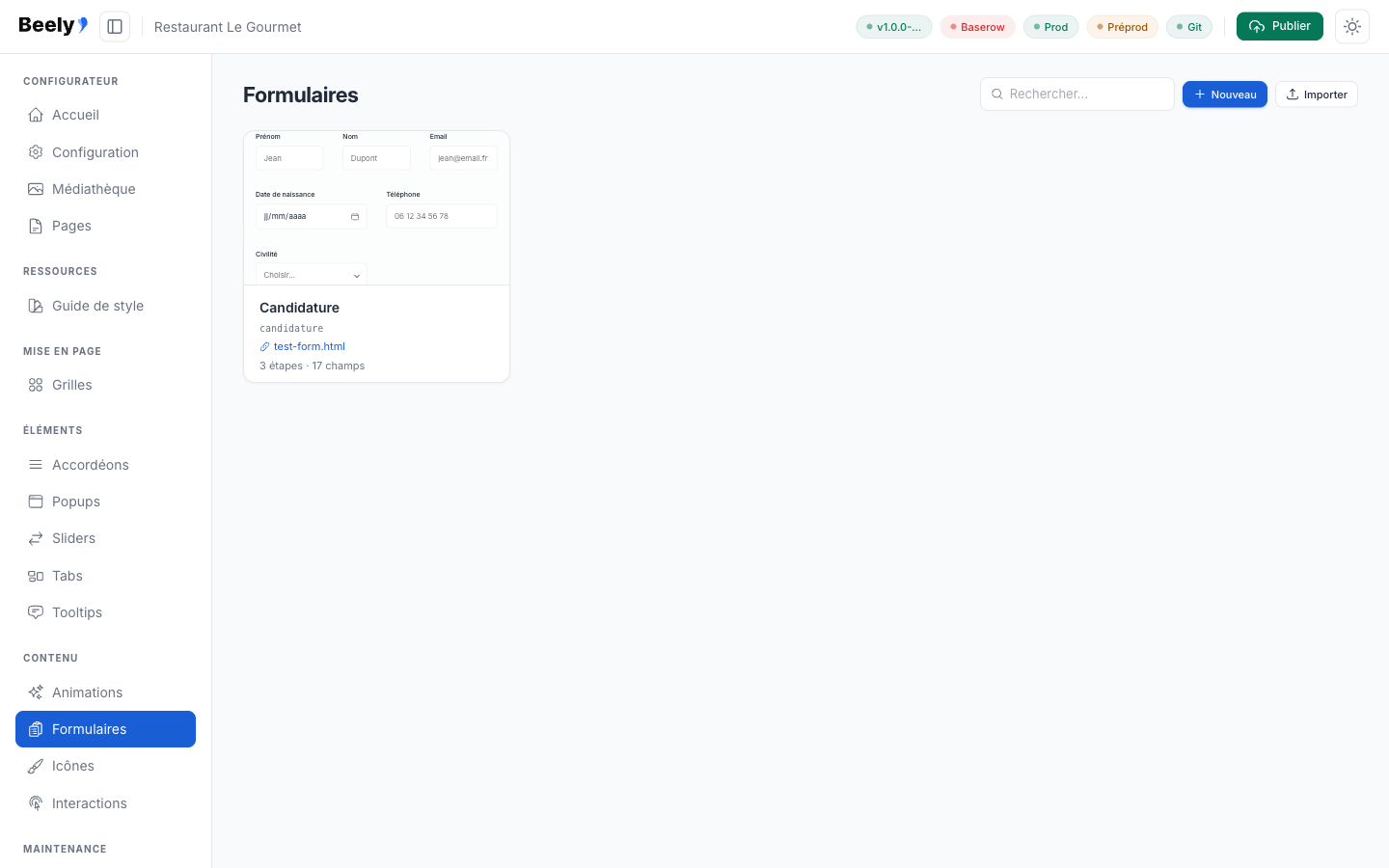Expand the Civilité dropdown in preview
This screenshot has width=1389, height=868.
pos(311,274)
